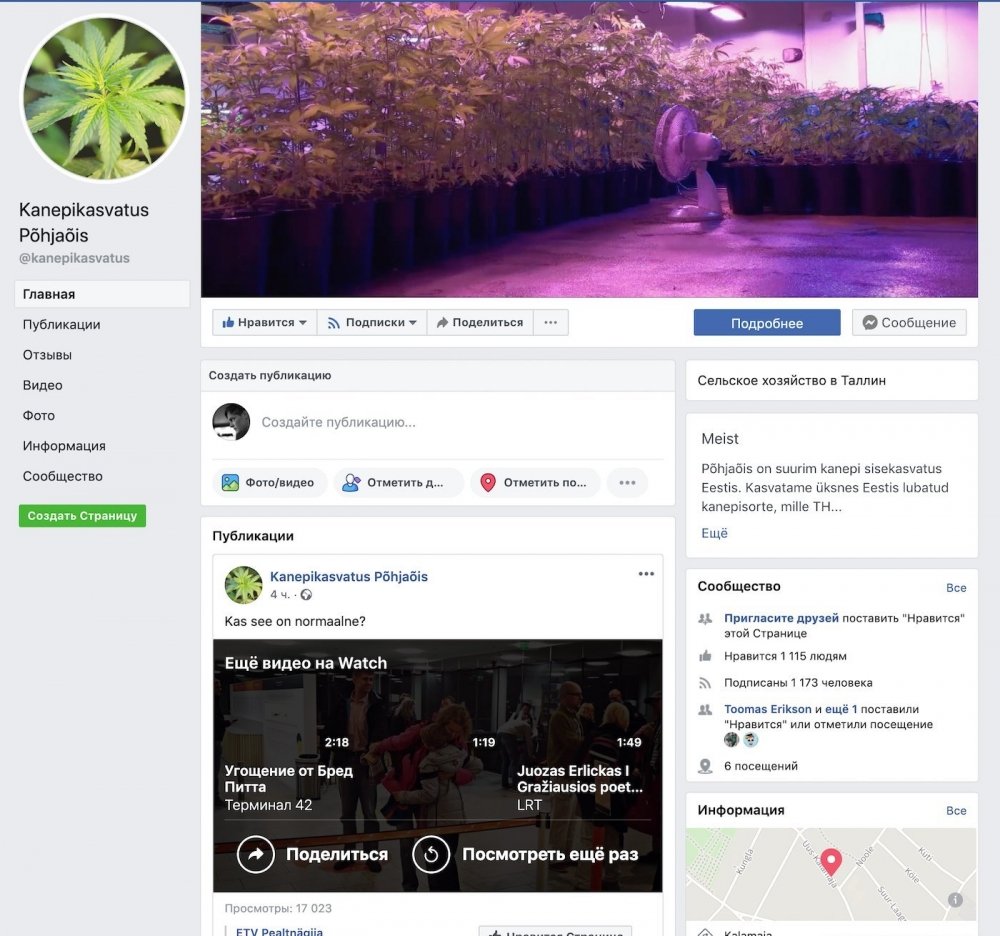Open more options in create publication row
Image resolution: width=1000 pixels, height=936 pixels.
[628, 483]
